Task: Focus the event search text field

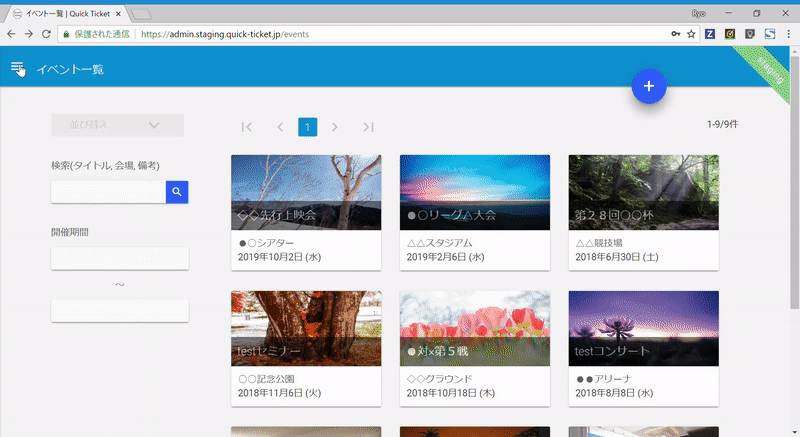Action: (x=108, y=192)
